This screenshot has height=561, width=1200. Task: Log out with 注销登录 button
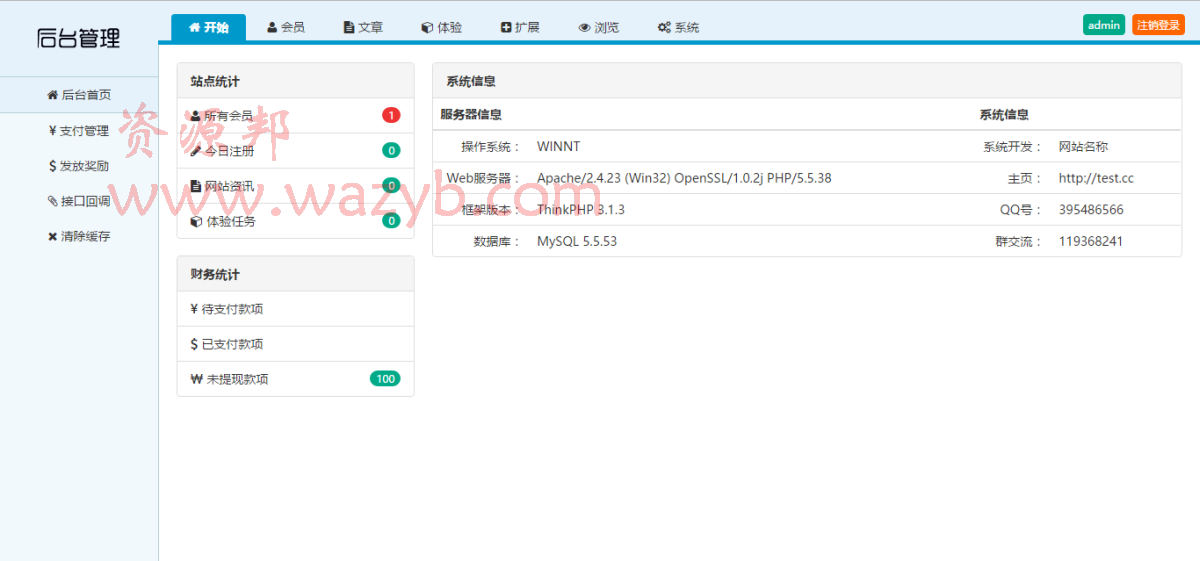pos(1158,25)
